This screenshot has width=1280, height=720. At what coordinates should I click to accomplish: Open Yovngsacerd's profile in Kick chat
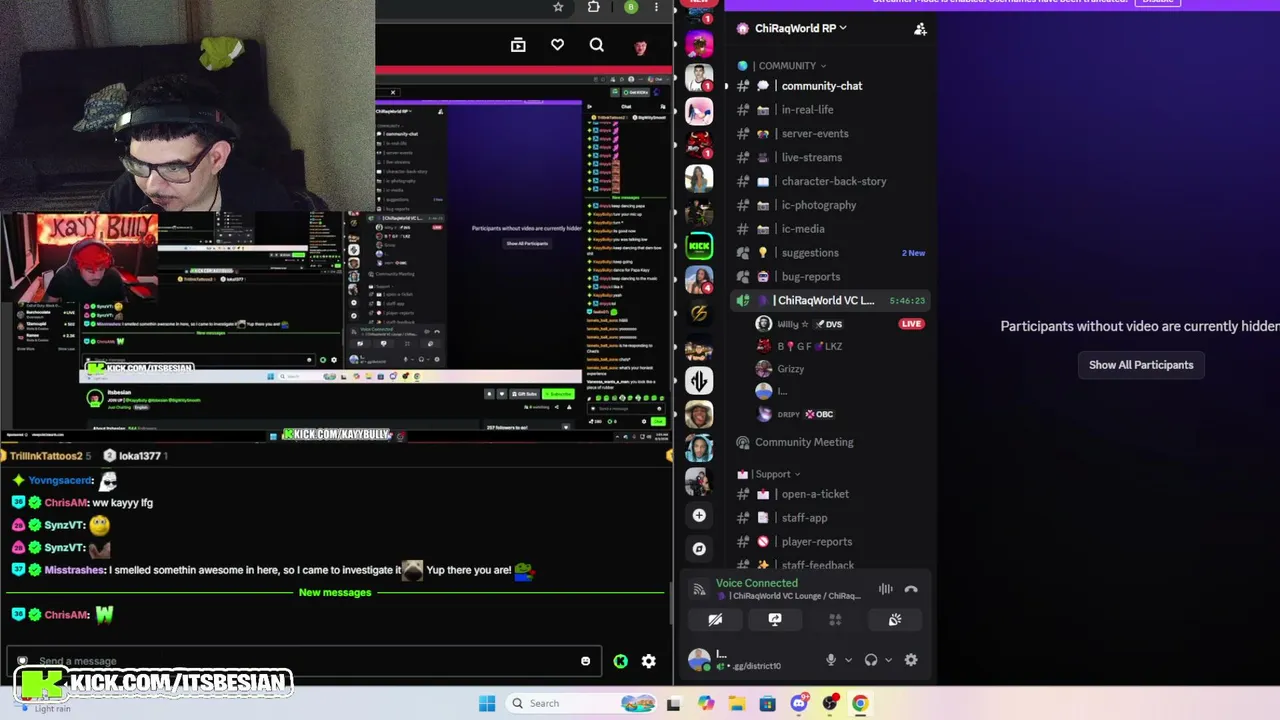tap(60, 480)
